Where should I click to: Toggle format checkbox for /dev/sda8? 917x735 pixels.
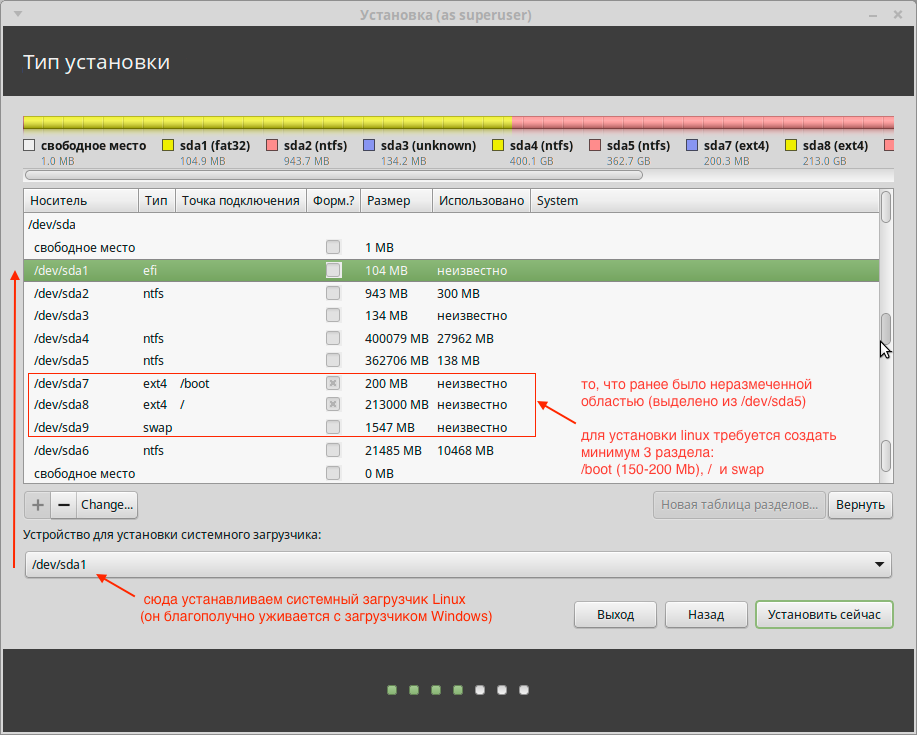coord(333,404)
